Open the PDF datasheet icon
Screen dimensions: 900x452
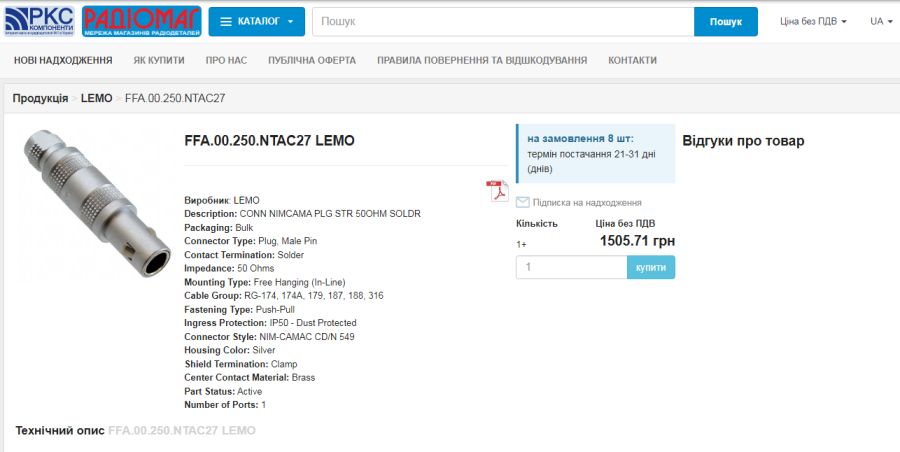coord(498,191)
